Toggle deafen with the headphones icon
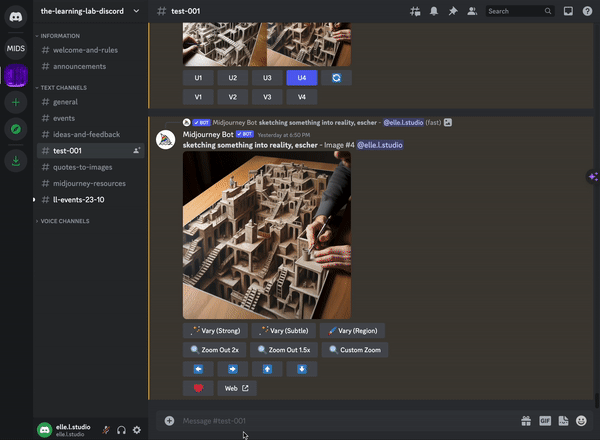Screen dimensions: 600x440 tap(121, 430)
